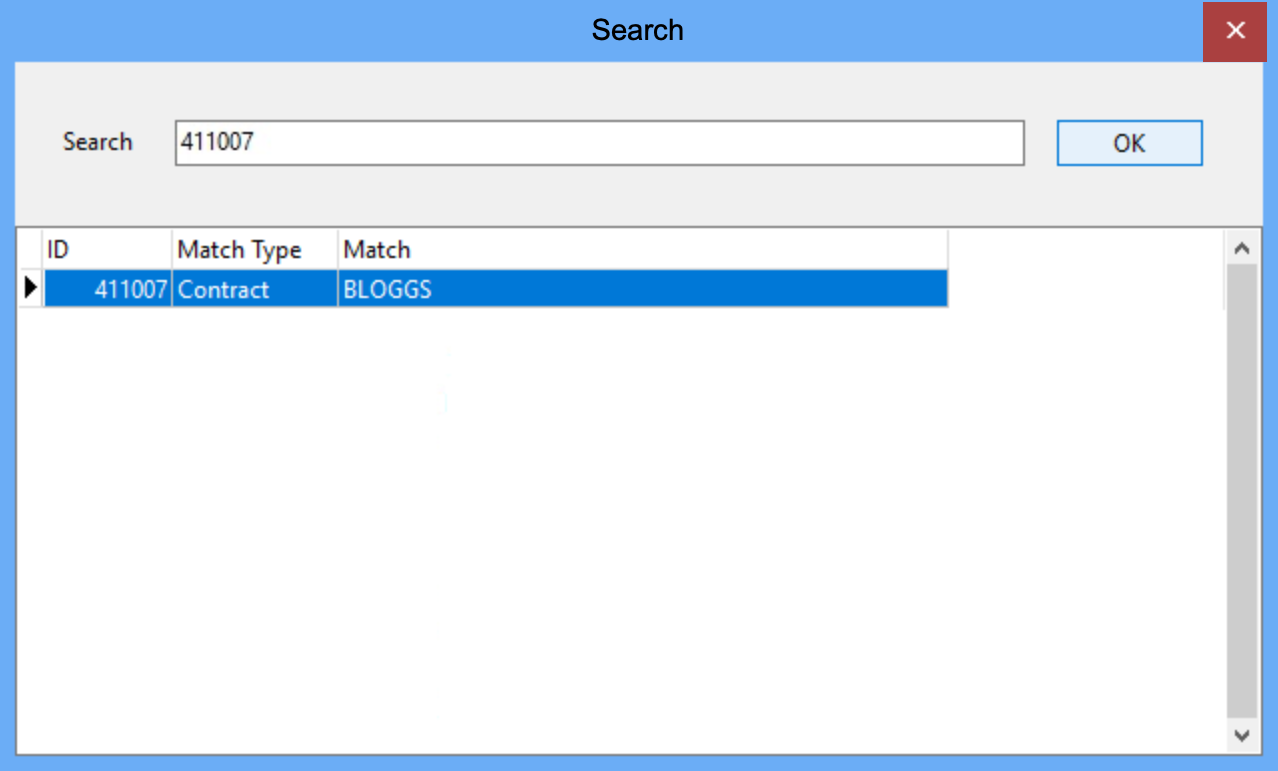
Task: Select the Contract match type cell
Action: [254, 290]
